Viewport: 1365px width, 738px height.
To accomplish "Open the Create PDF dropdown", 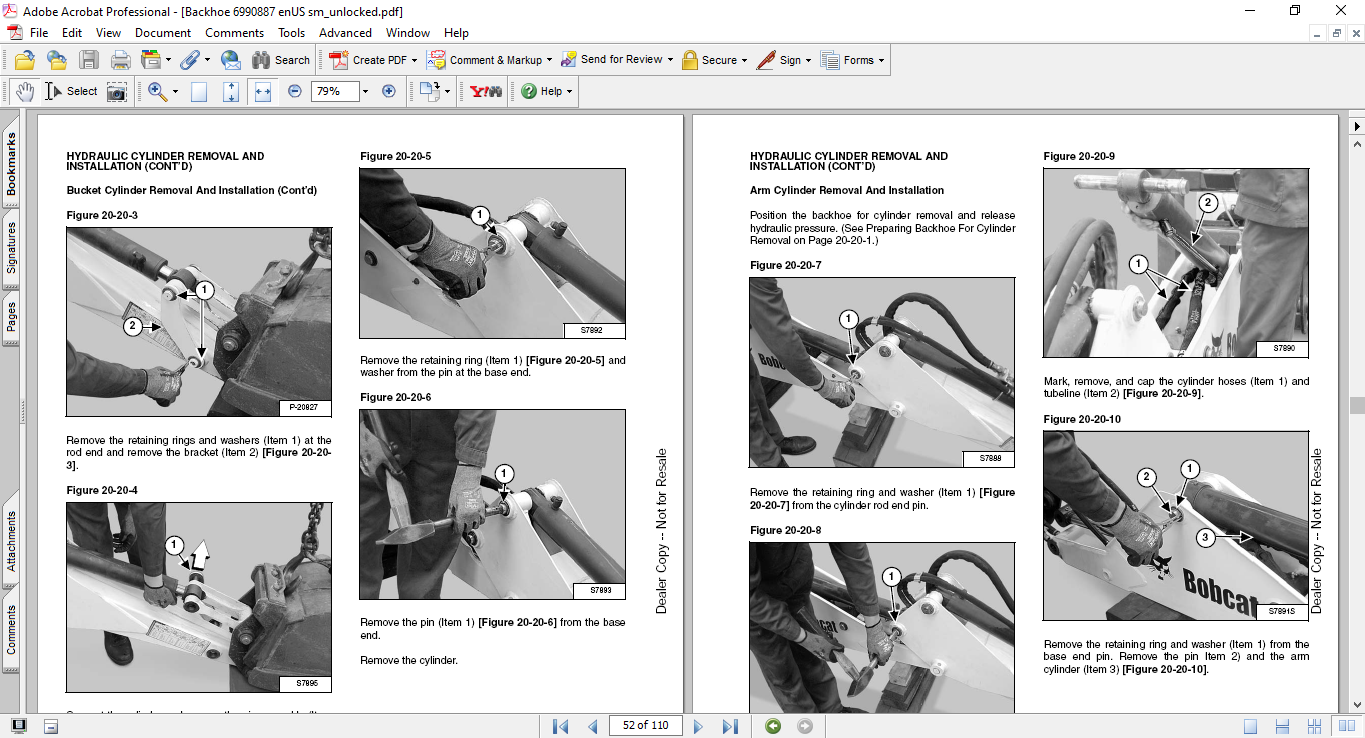I will 374,60.
